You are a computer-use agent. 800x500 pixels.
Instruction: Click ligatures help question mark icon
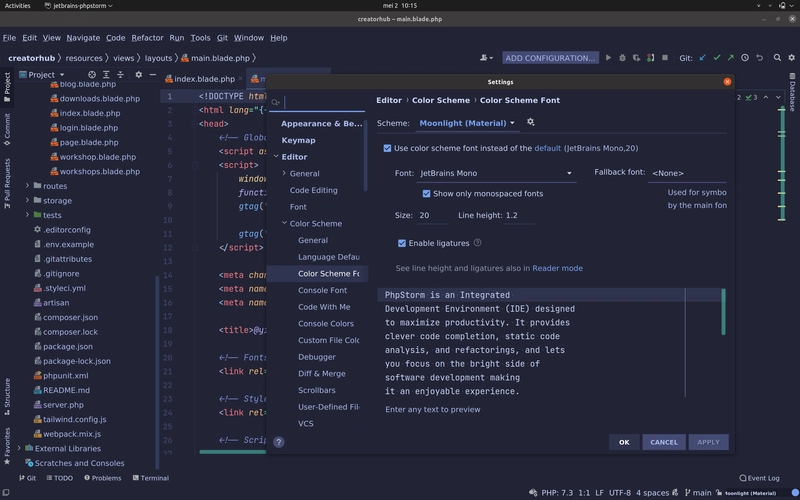pos(478,243)
